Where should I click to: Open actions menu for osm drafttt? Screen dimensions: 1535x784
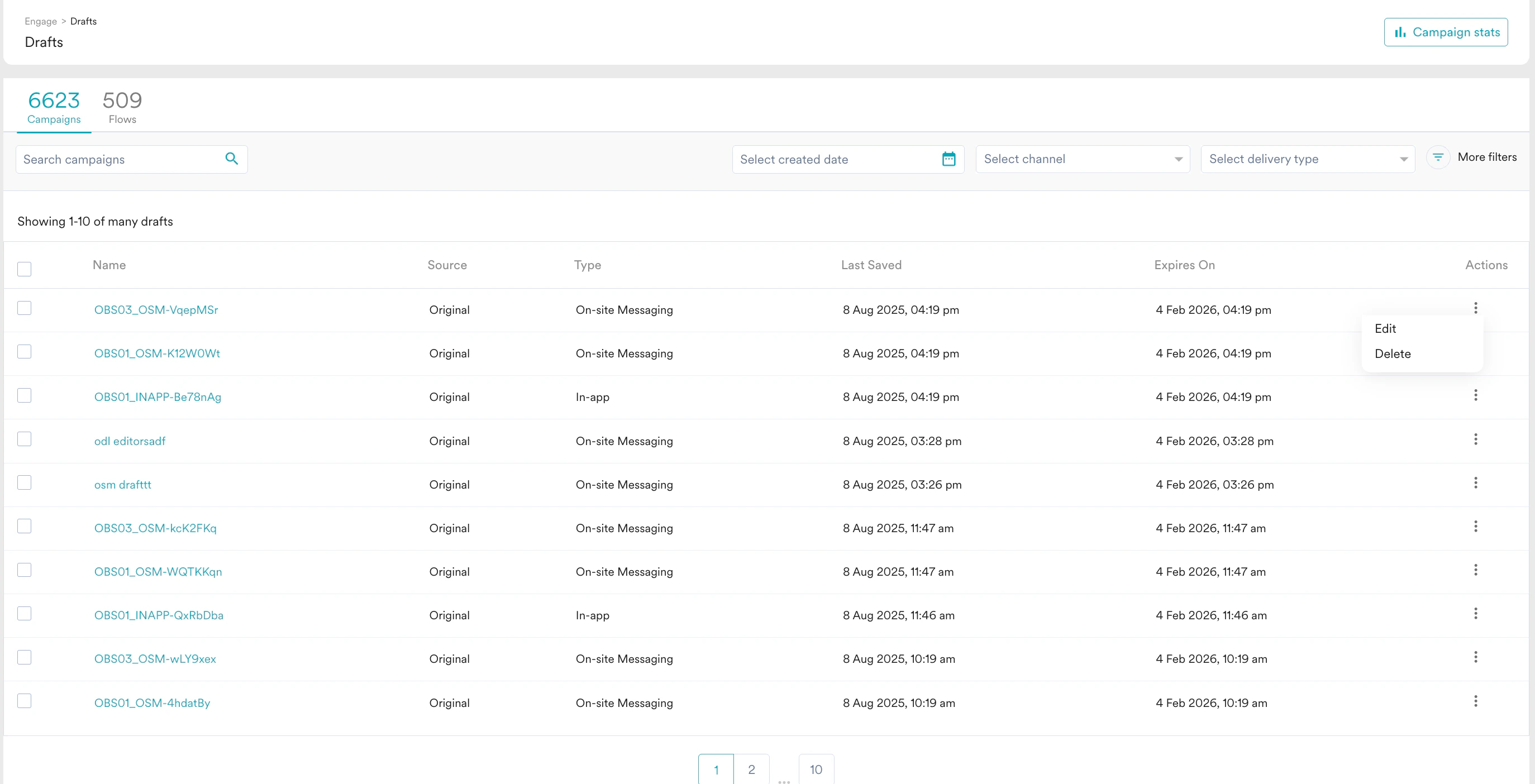pyautogui.click(x=1475, y=483)
